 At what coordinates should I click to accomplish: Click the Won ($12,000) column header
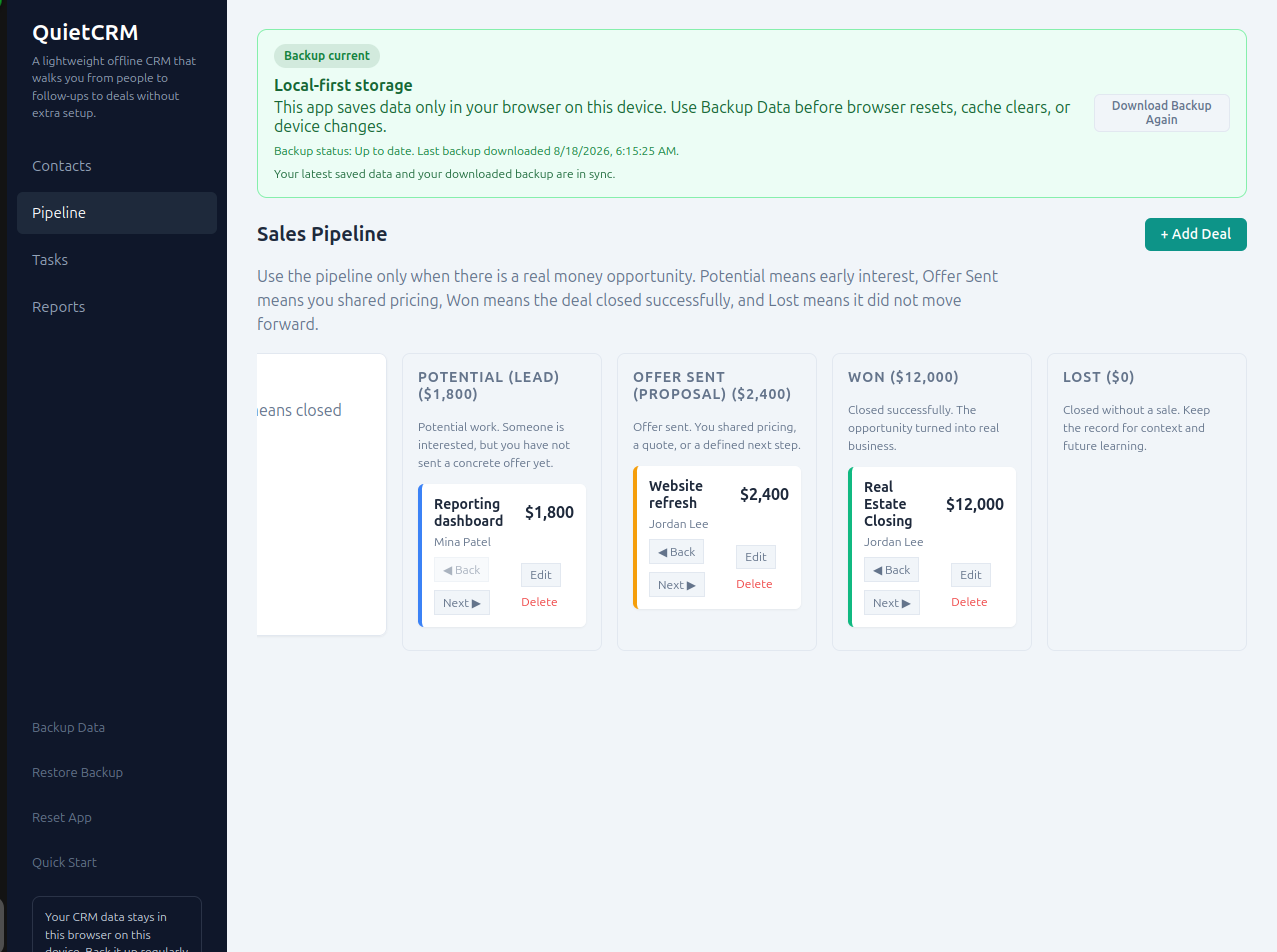pos(903,377)
